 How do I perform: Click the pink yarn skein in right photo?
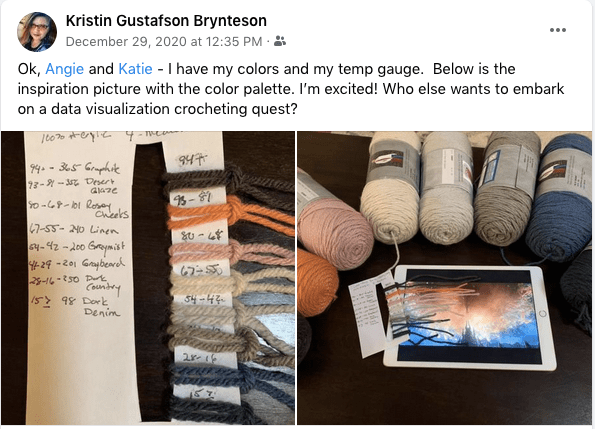[x=334, y=222]
